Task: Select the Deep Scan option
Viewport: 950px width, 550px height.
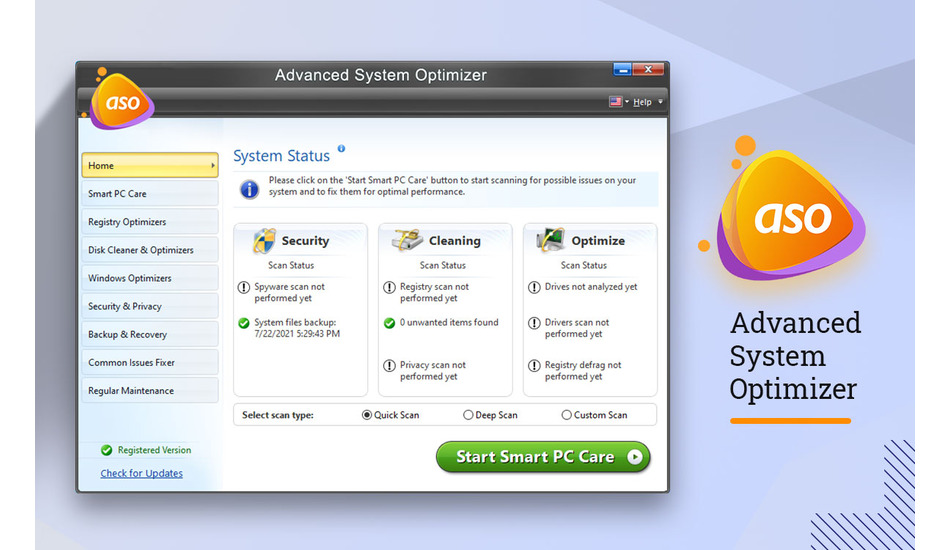Action: pyautogui.click(x=490, y=415)
